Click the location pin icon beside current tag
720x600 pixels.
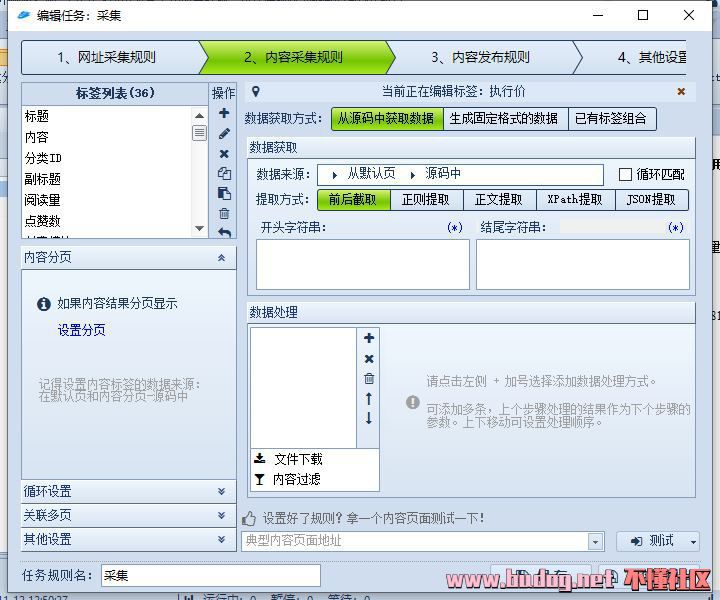256,92
